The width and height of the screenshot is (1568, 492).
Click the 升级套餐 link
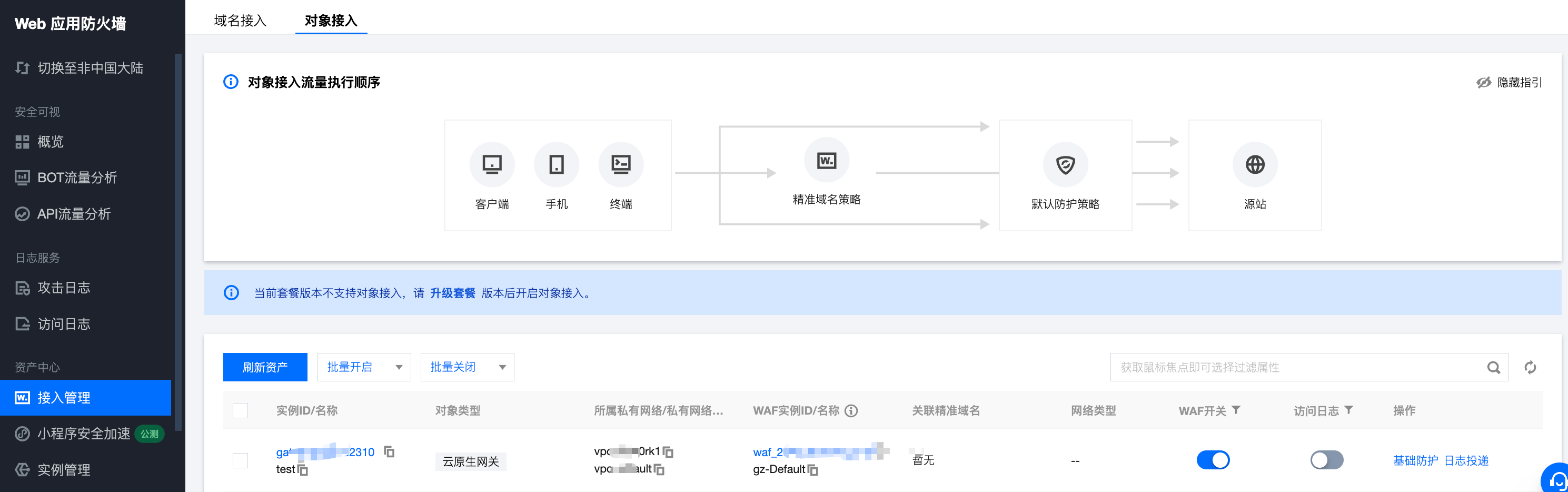(x=452, y=293)
